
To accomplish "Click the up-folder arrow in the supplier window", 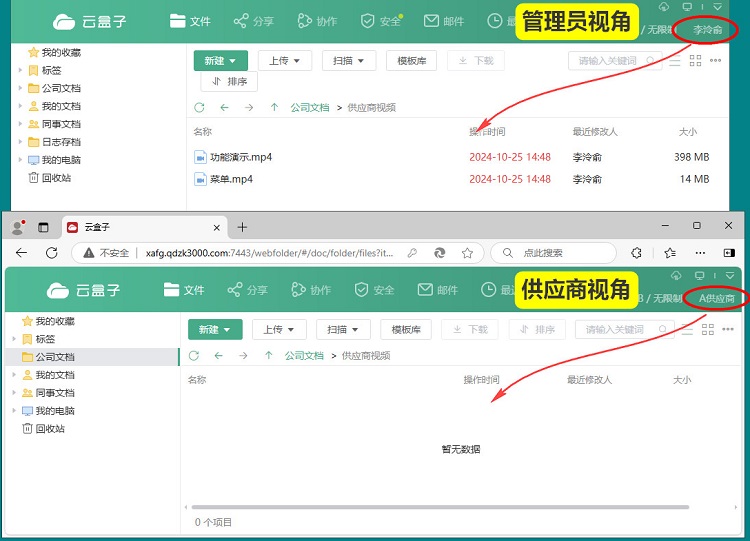I will (x=269, y=355).
